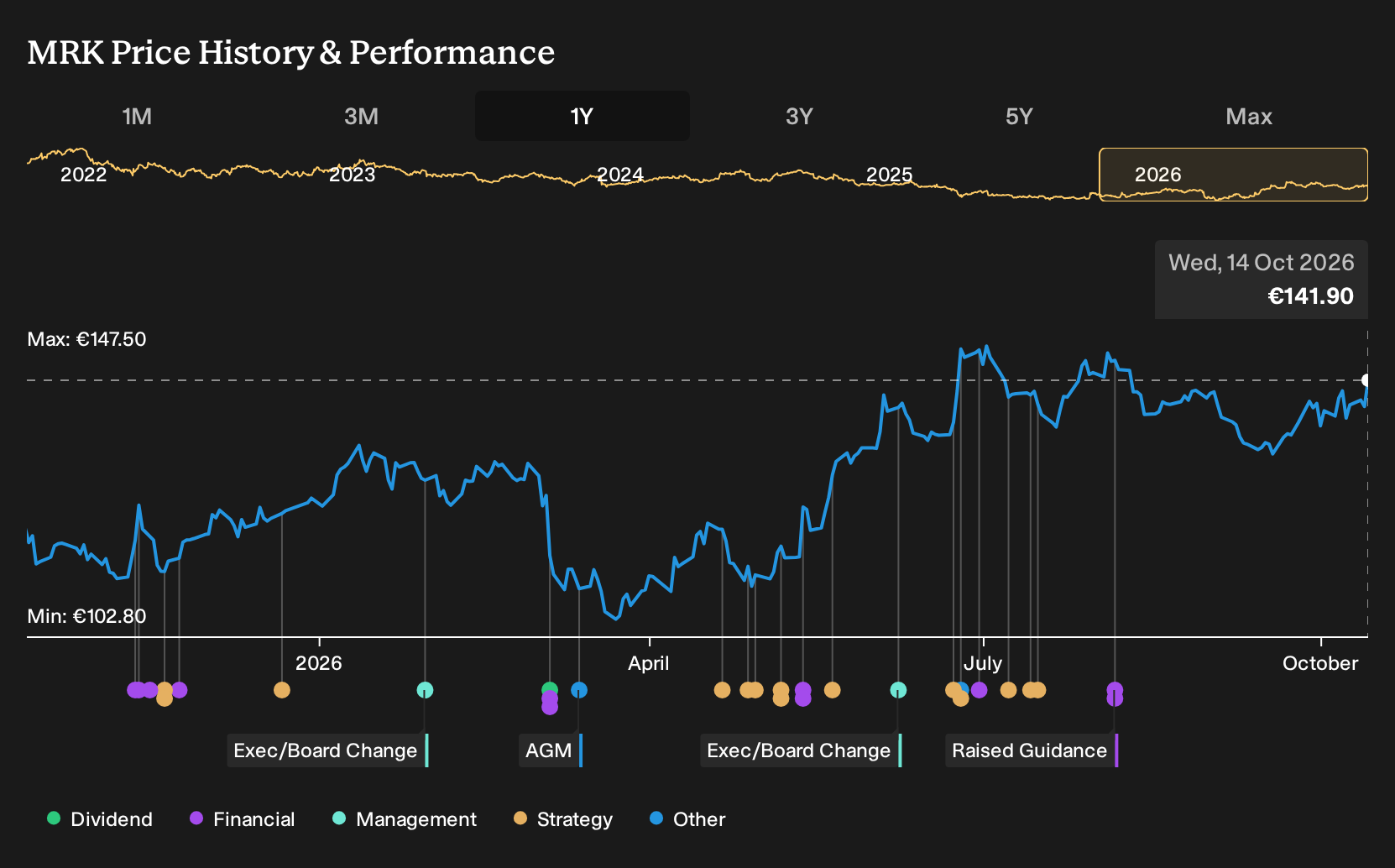This screenshot has height=868, width=1395.
Task: Click the €141.90 price in tooltip
Action: (1310, 296)
